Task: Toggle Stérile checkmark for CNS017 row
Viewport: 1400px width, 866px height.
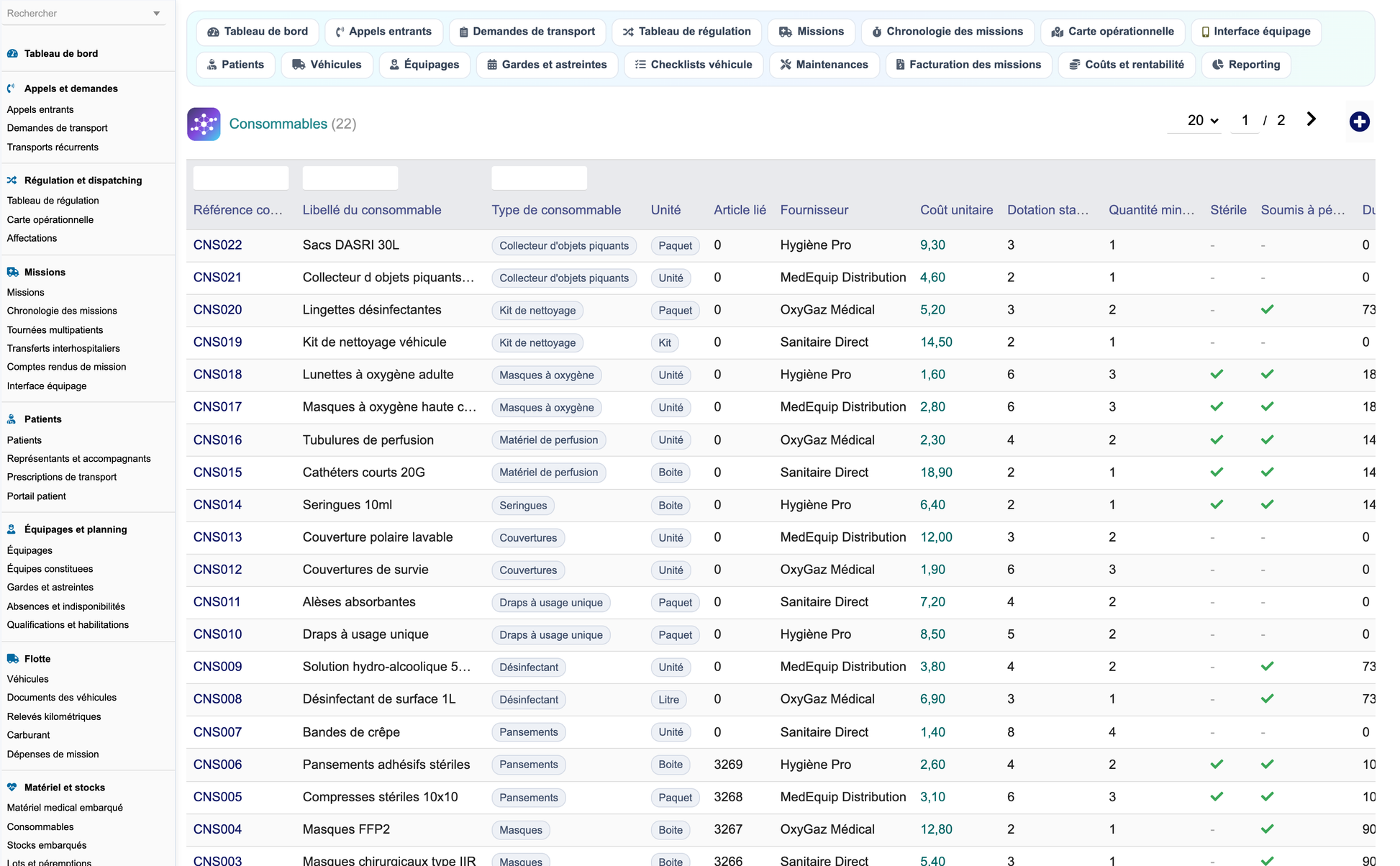Action: coord(1217,406)
